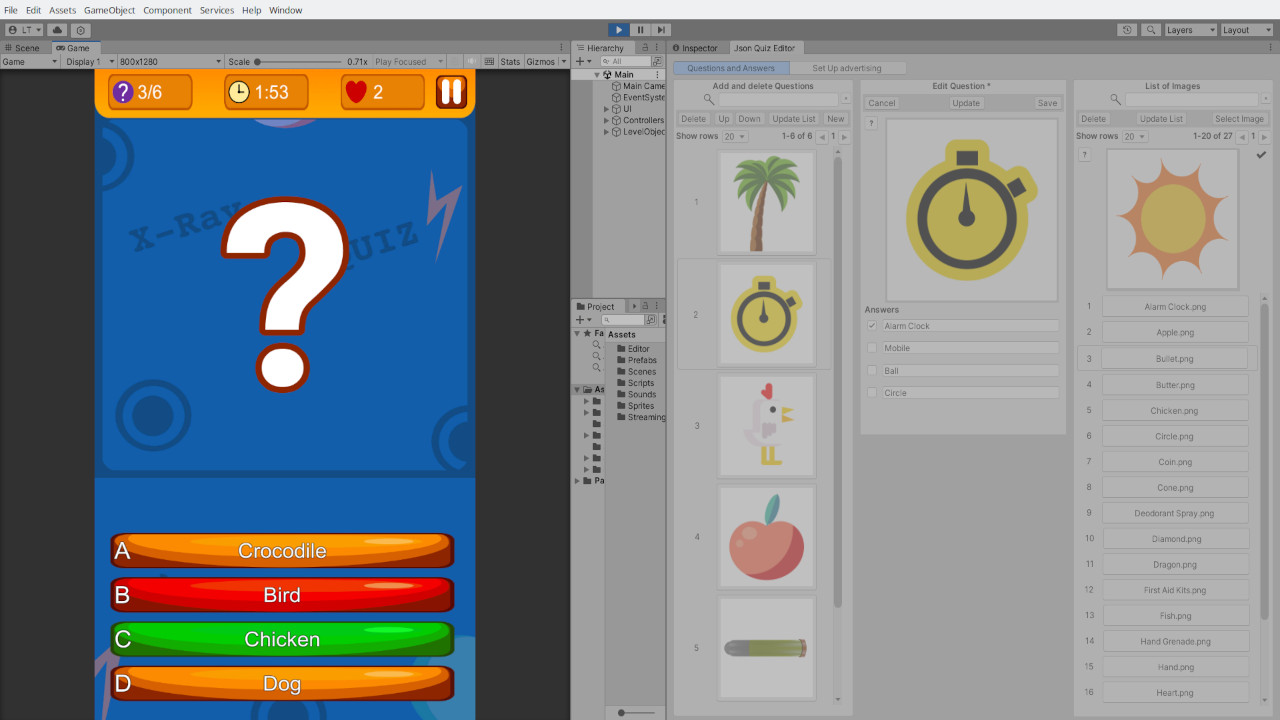Click the Step frame button
The image size is (1280, 720).
662,29
